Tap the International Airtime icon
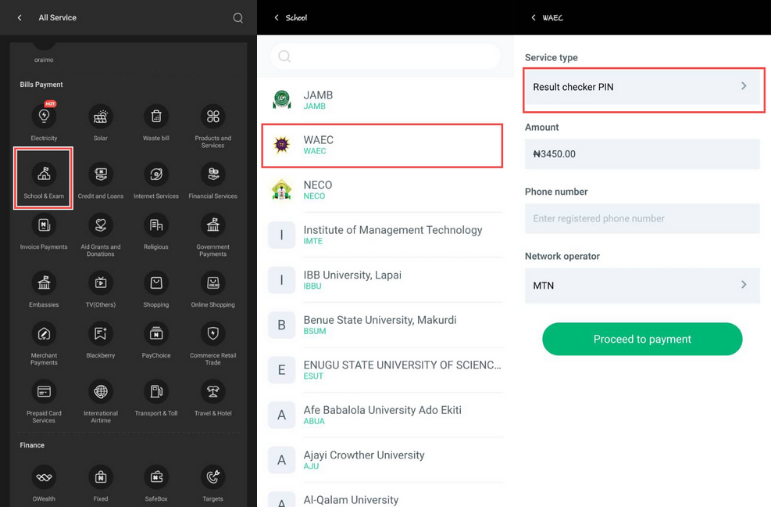This screenshot has width=771, height=508. point(100,397)
